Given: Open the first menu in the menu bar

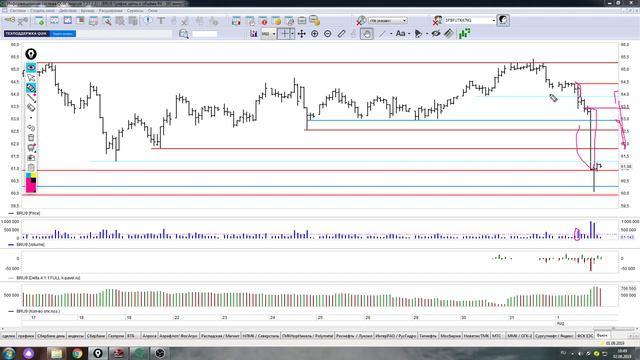Looking at the screenshot, I should [18, 11].
